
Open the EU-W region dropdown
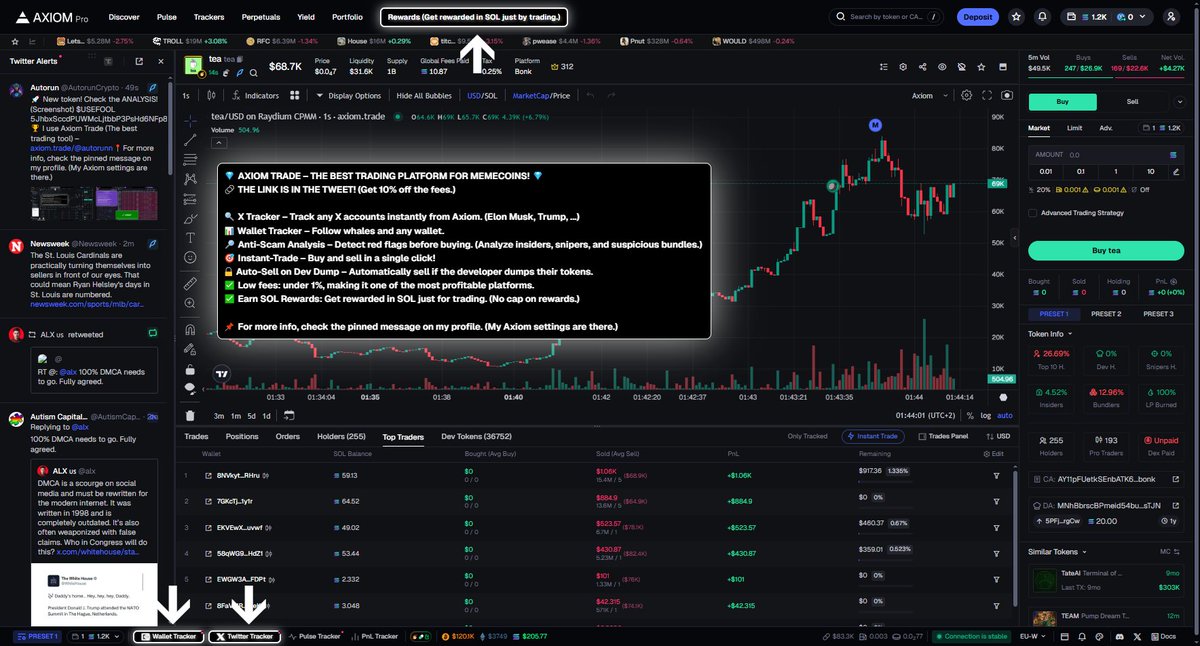(1040, 636)
